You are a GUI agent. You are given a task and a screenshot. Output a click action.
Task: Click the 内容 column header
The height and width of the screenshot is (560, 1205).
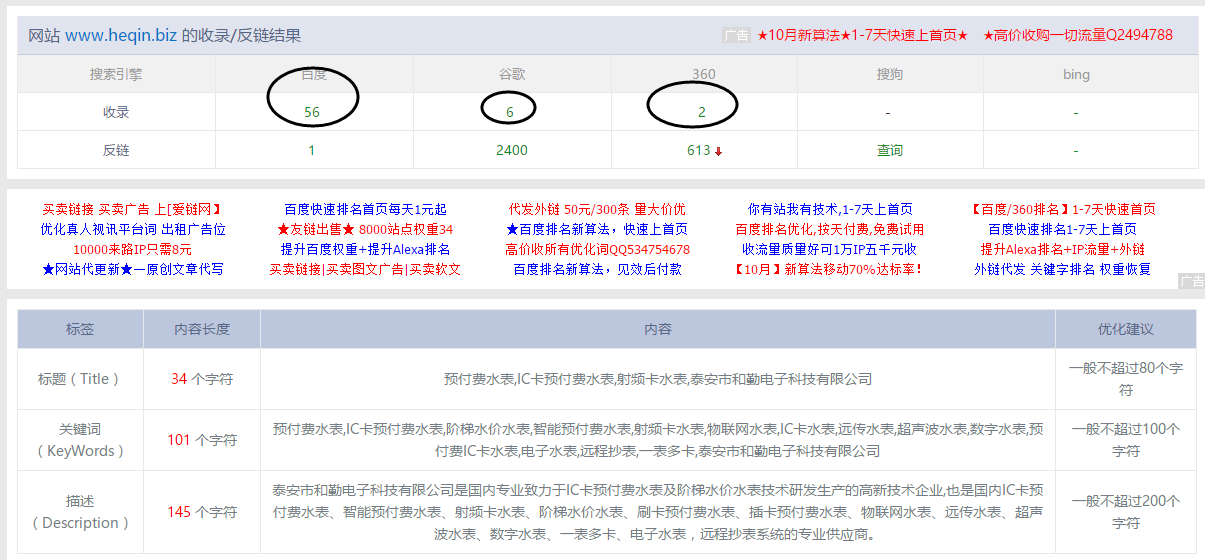click(x=657, y=329)
